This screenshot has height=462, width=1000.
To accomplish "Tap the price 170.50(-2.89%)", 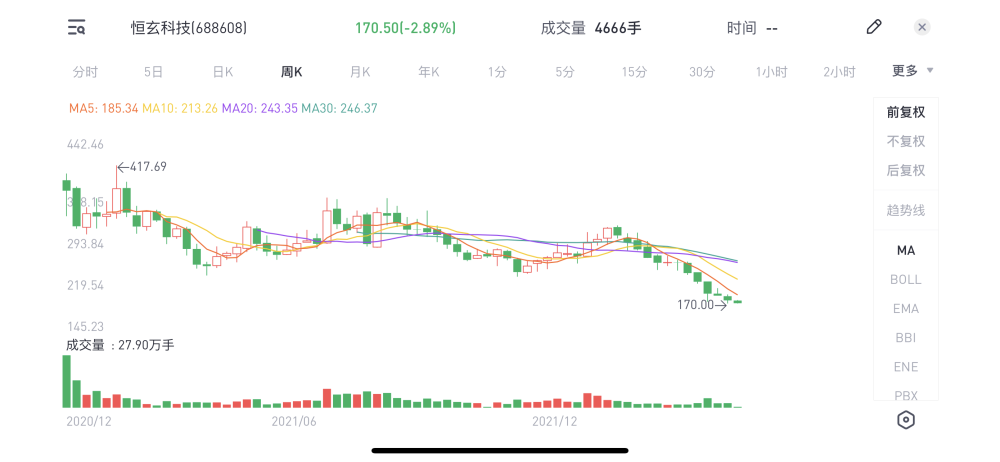I will point(406,27).
